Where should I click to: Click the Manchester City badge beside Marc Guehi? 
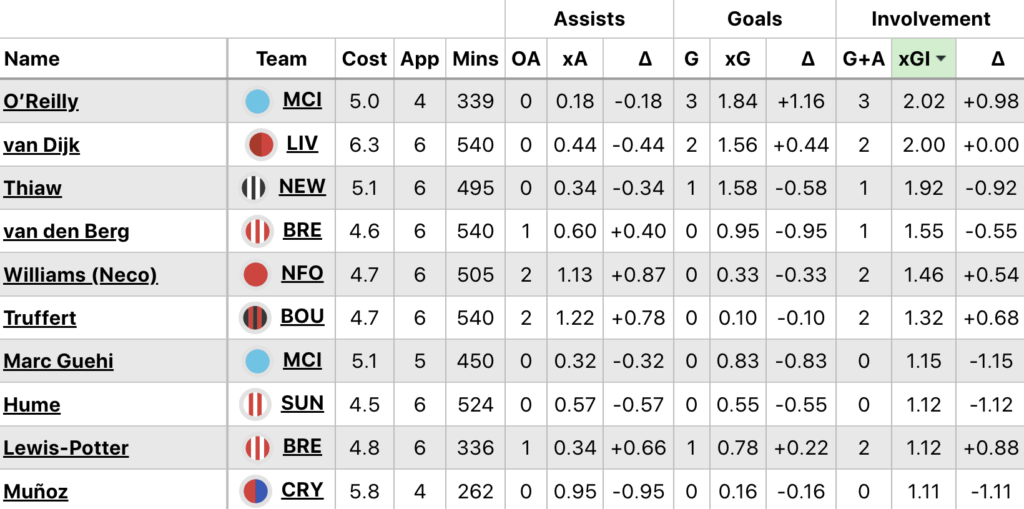[258, 361]
